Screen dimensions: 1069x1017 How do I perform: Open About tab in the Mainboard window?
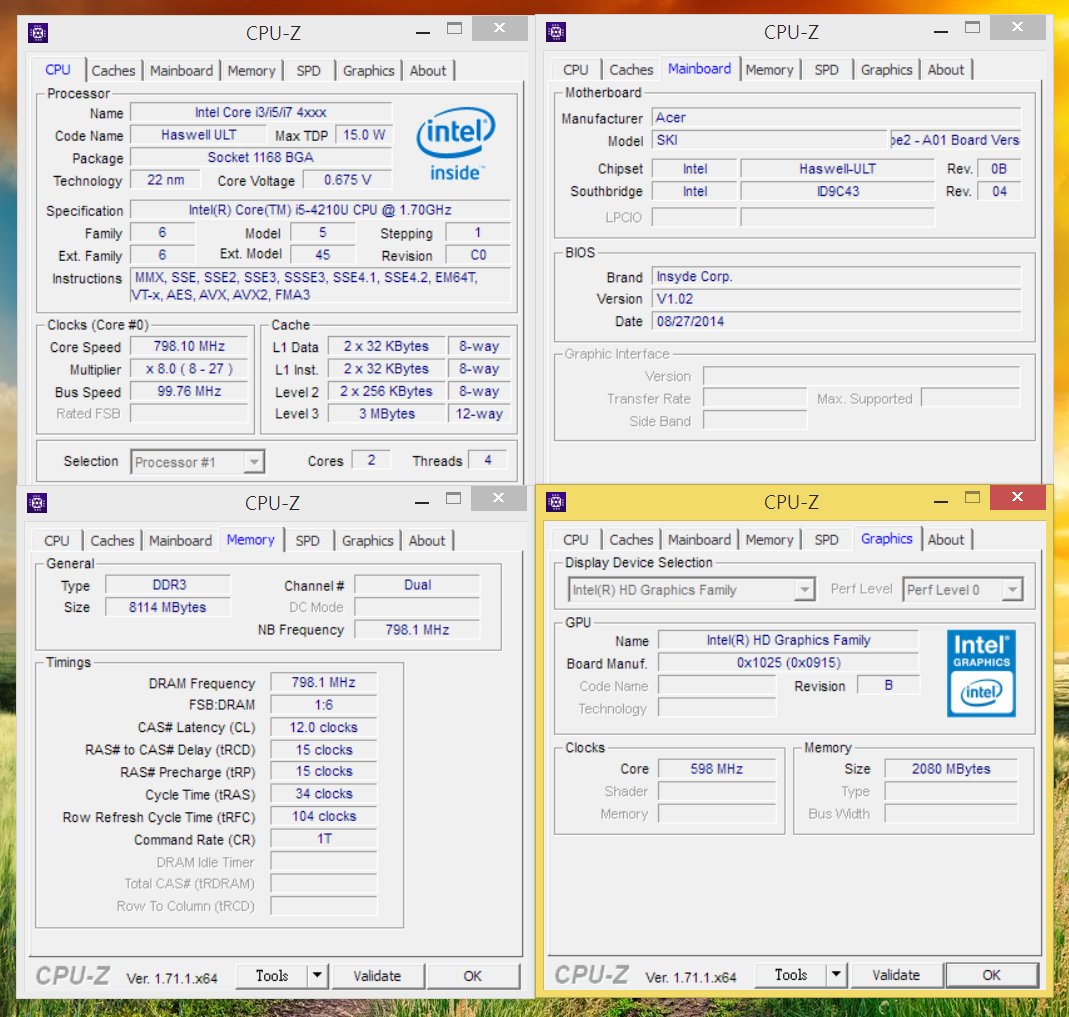click(946, 70)
